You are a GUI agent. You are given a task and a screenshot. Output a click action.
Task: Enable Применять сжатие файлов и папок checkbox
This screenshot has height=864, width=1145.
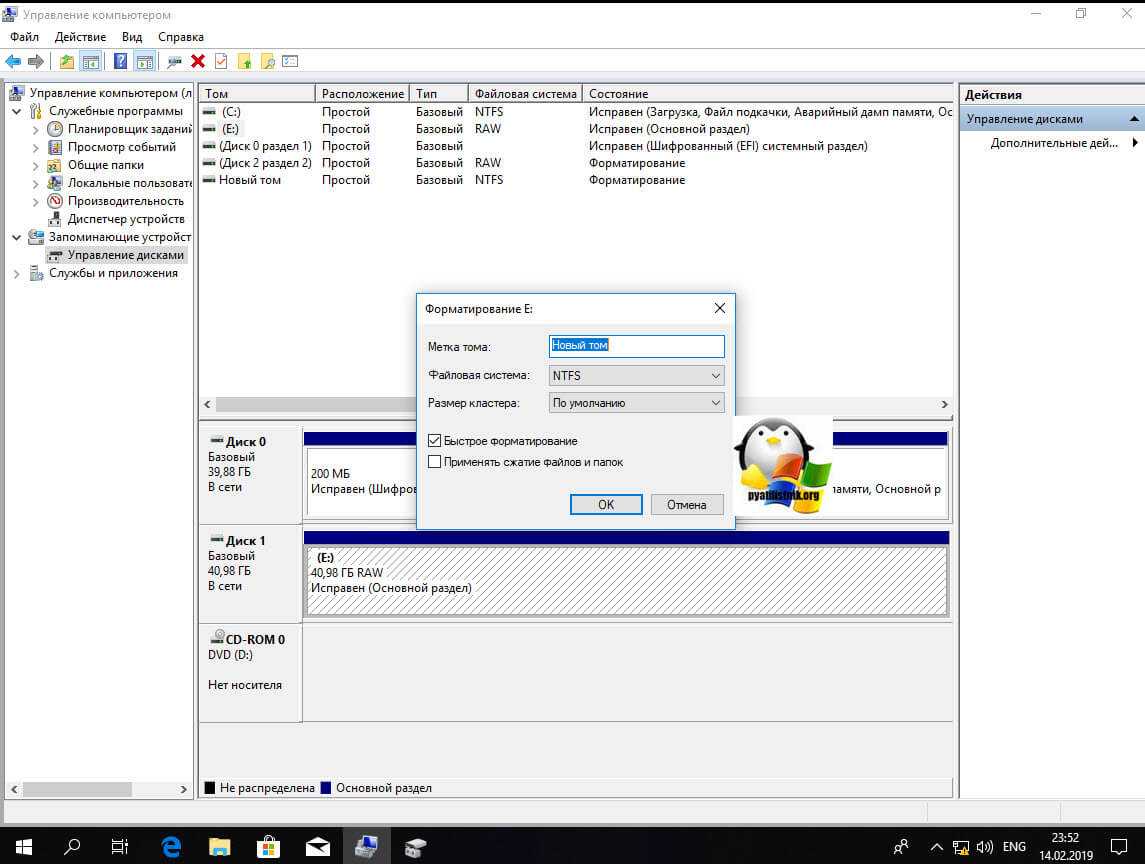coord(434,462)
